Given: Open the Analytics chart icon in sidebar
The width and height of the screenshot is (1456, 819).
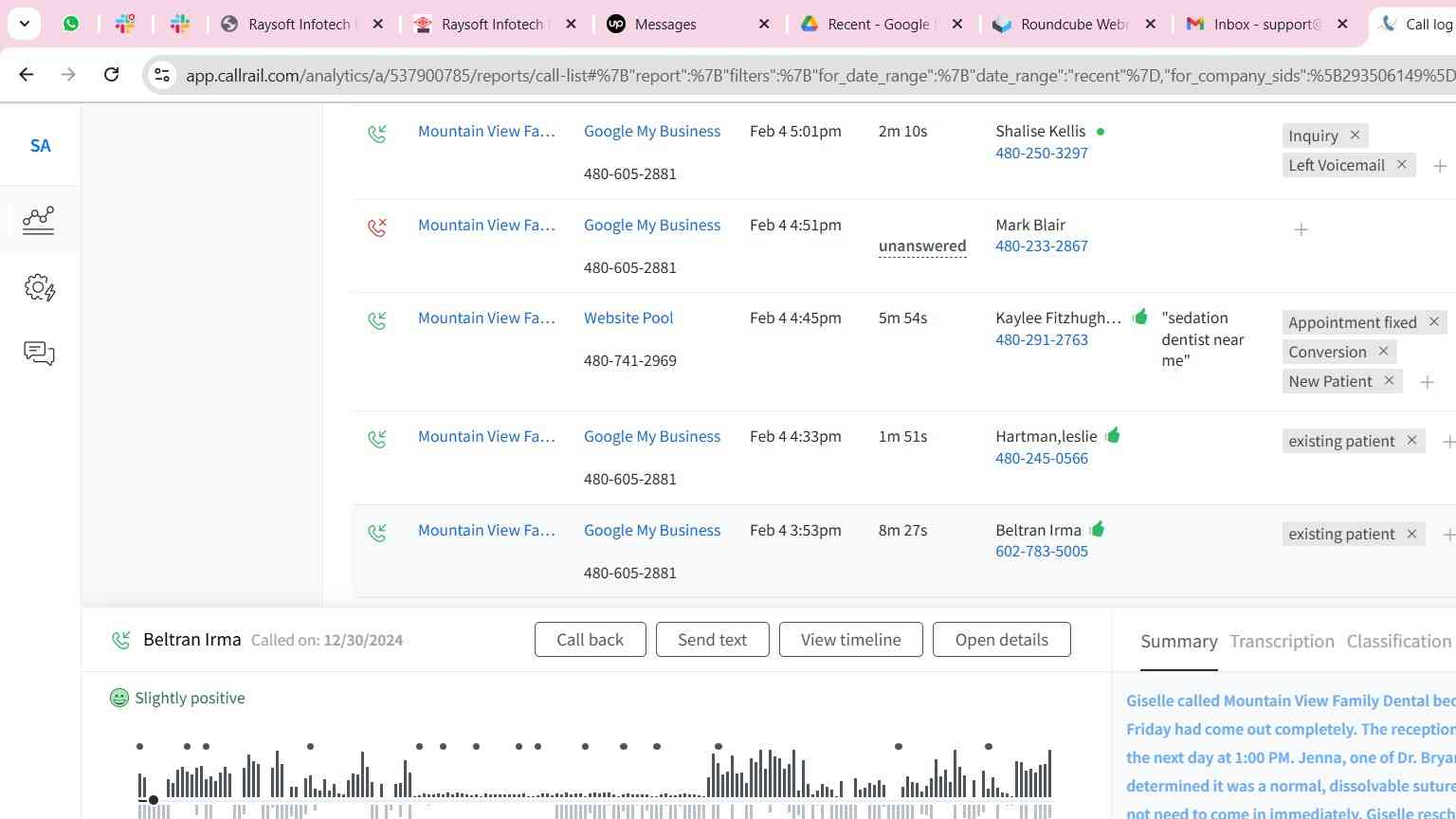Looking at the screenshot, I should pos(39,220).
